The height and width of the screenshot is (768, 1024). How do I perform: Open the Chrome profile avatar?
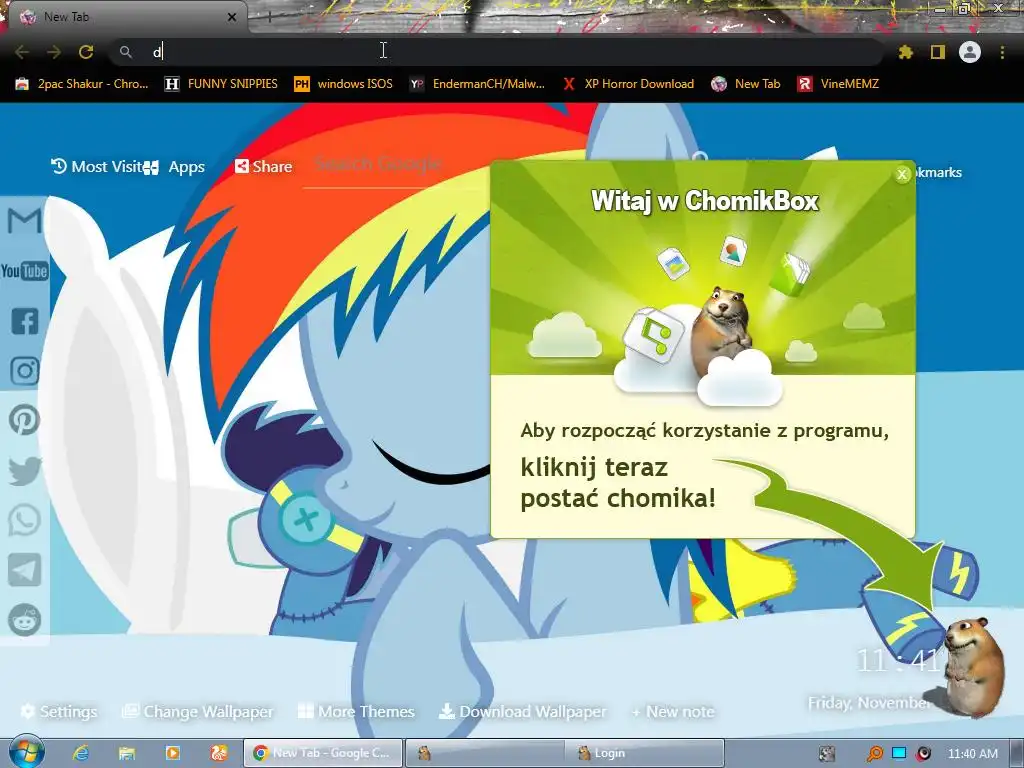pyautogui.click(x=970, y=52)
